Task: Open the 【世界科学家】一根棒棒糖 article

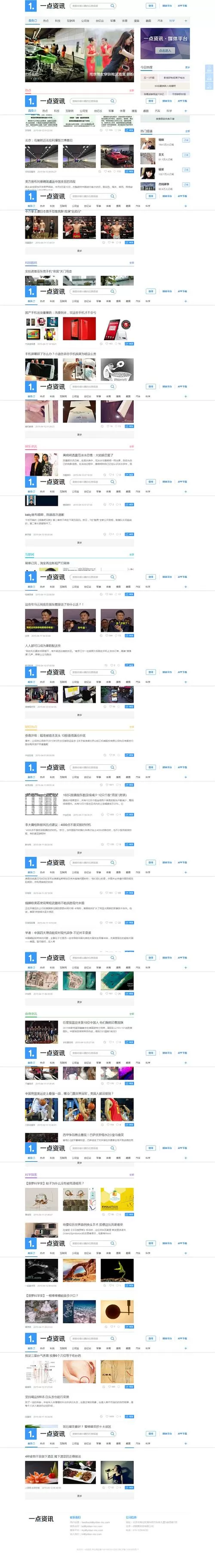Action: pyautogui.click(x=51, y=1296)
